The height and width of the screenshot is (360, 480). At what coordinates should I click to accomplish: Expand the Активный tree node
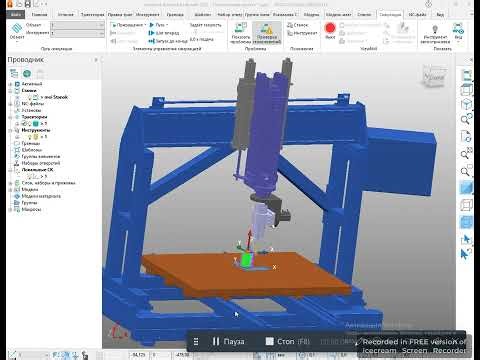(10, 84)
